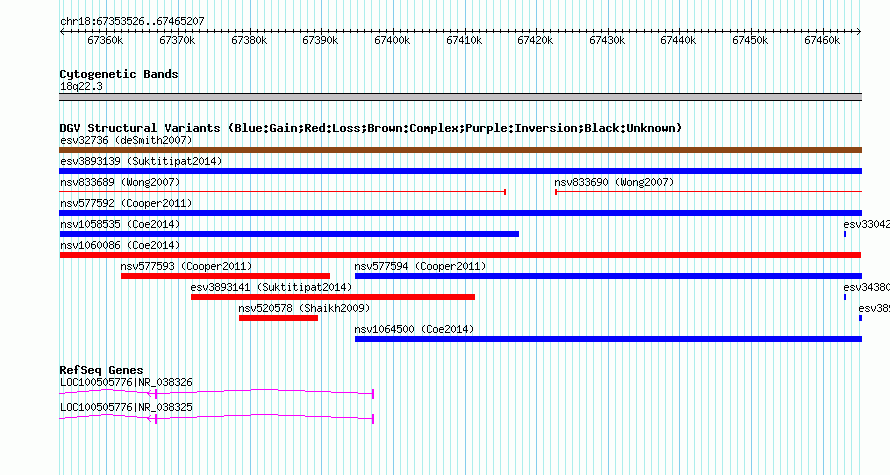Click the LOC100505776 NR_038326 gene glyph
Image resolution: width=890 pixels, height=475 pixels.
[217, 393]
